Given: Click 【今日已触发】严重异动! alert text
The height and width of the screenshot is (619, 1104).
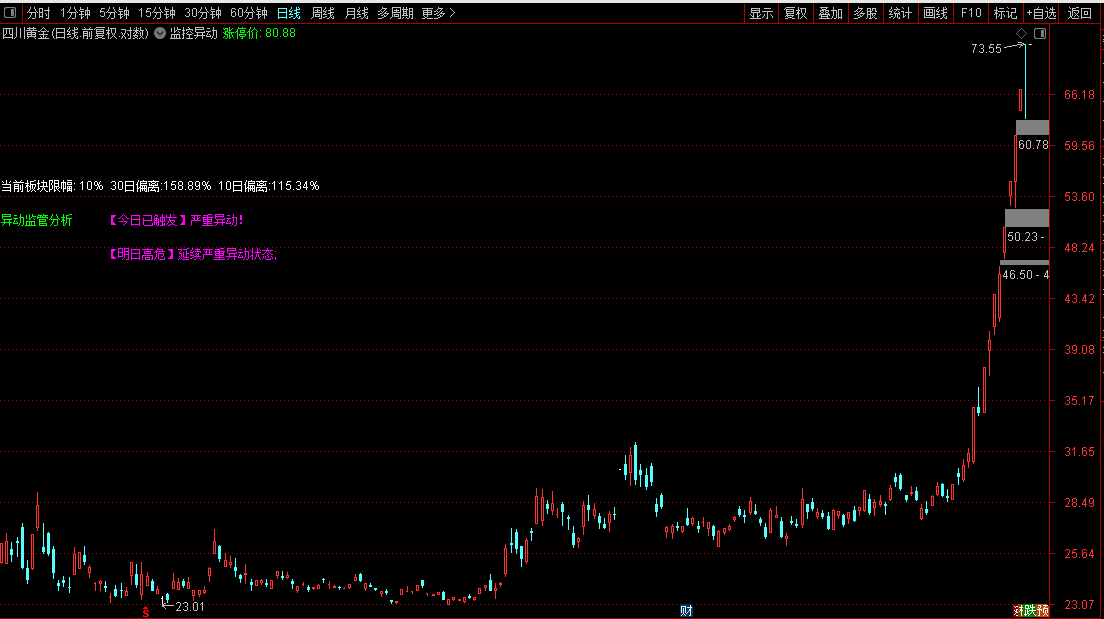Looking at the screenshot, I should coord(176,220).
